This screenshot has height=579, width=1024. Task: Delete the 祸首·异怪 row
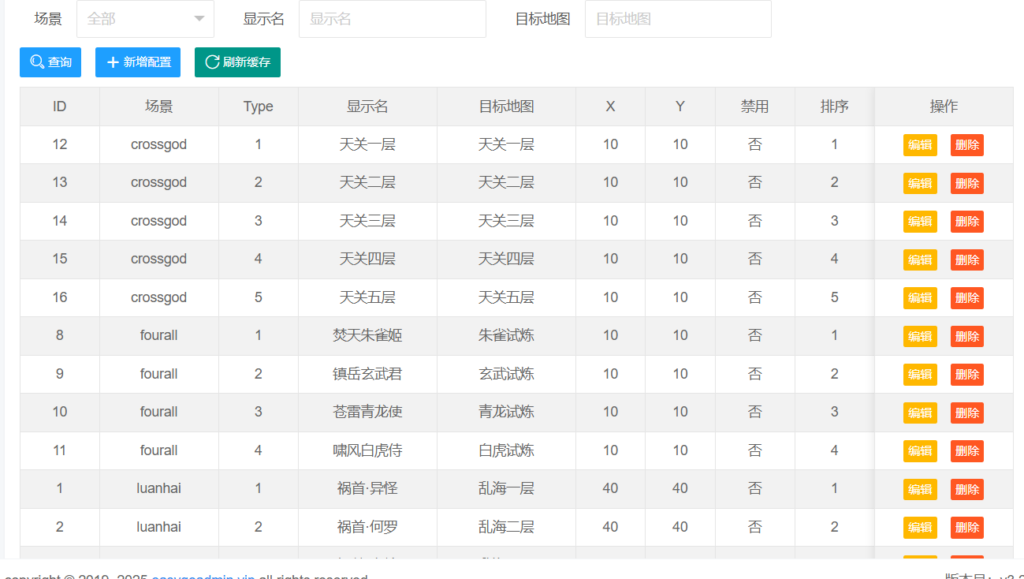[x=967, y=489]
